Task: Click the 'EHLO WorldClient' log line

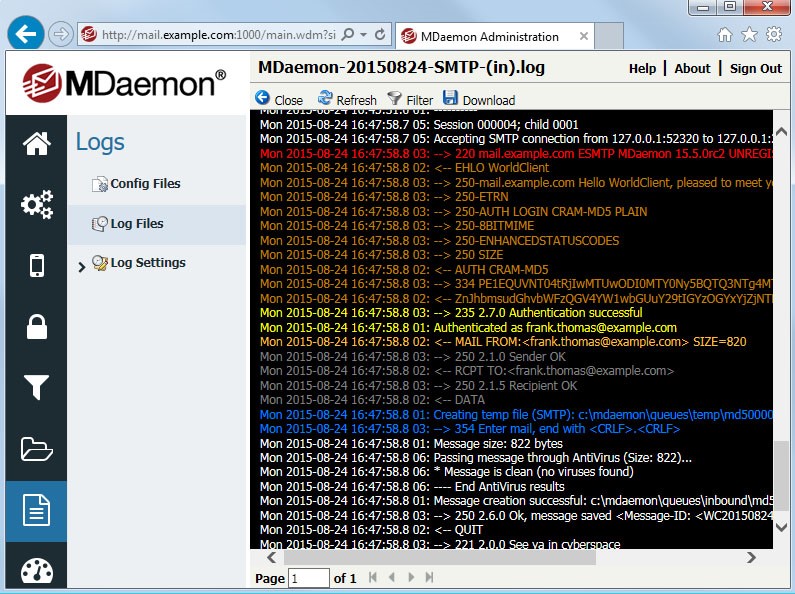Action: [x=404, y=168]
